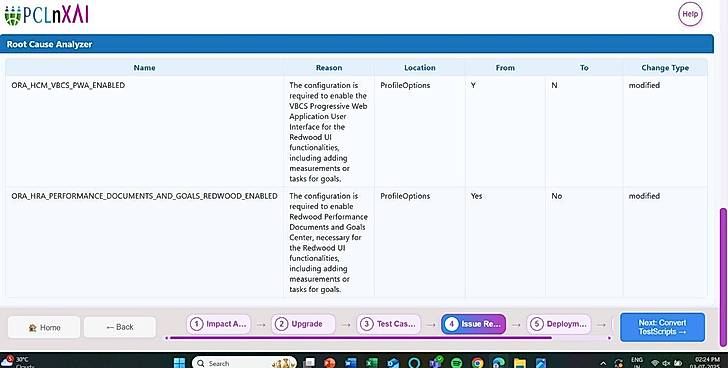Click the From column header
The height and width of the screenshot is (368, 728).
(x=505, y=68)
